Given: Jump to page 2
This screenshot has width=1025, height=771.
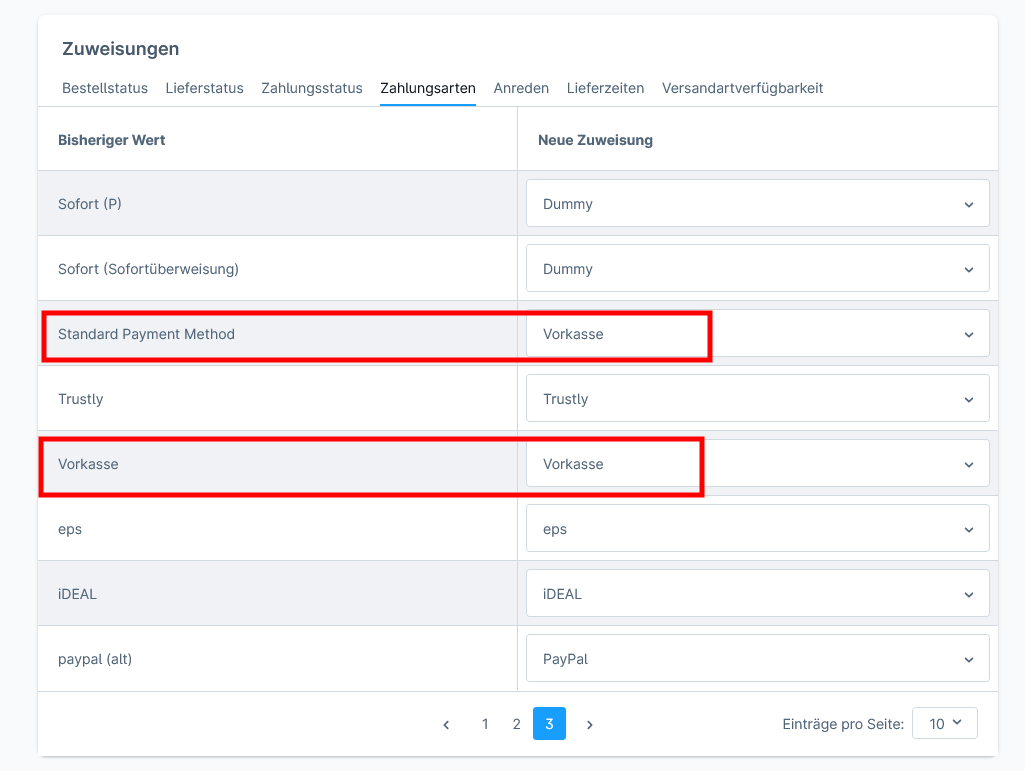Looking at the screenshot, I should (516, 724).
